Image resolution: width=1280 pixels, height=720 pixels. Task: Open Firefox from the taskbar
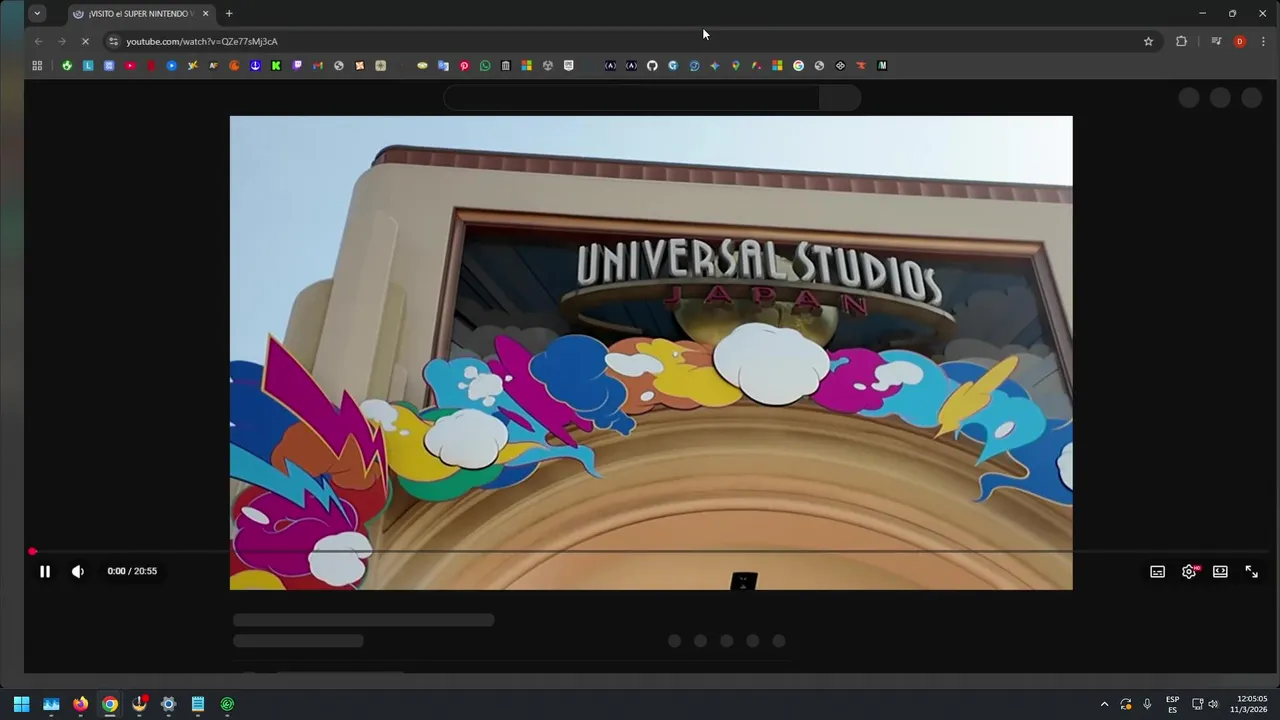pos(80,703)
